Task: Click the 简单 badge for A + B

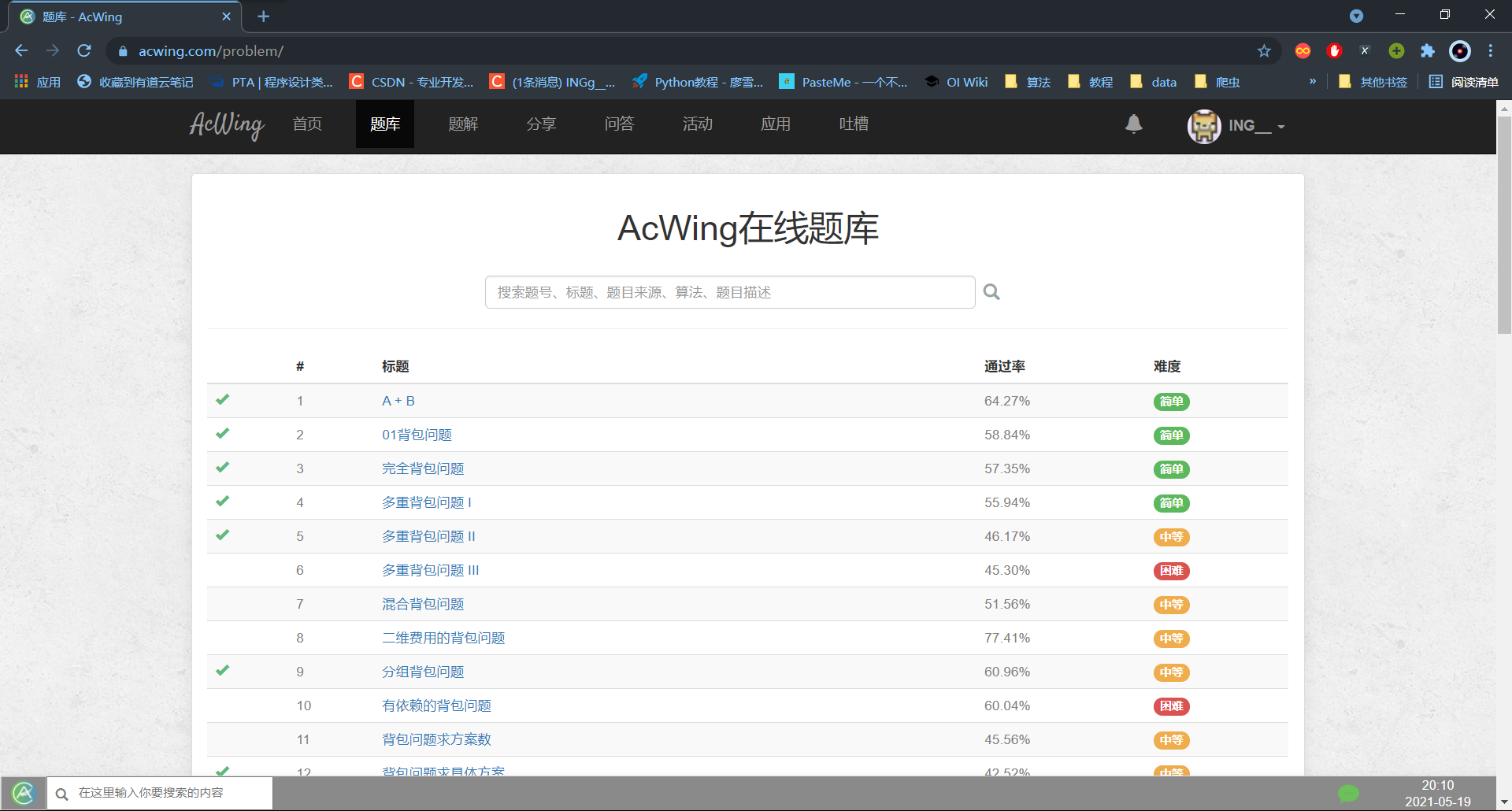Action: (1171, 402)
